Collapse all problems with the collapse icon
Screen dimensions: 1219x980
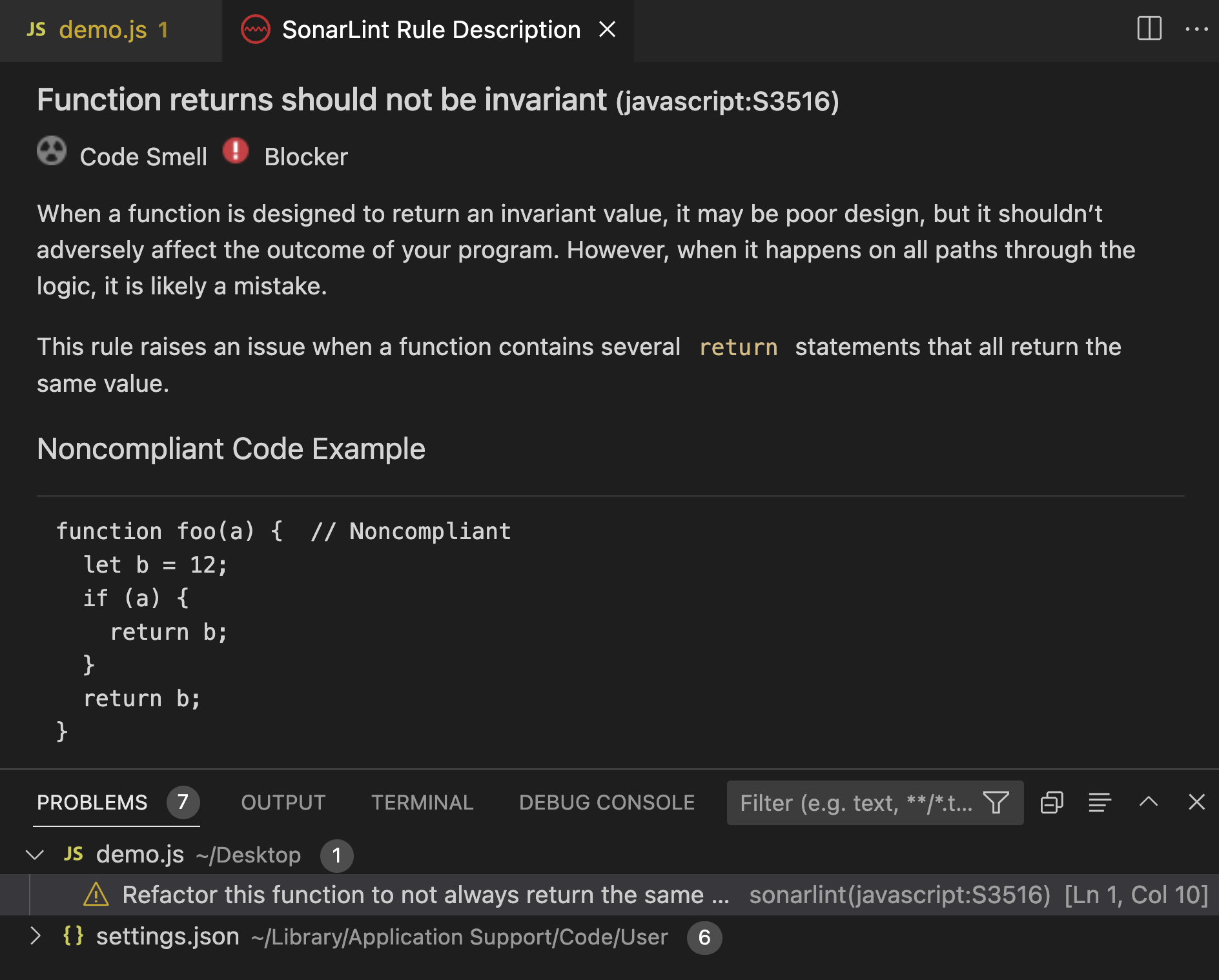click(1052, 802)
